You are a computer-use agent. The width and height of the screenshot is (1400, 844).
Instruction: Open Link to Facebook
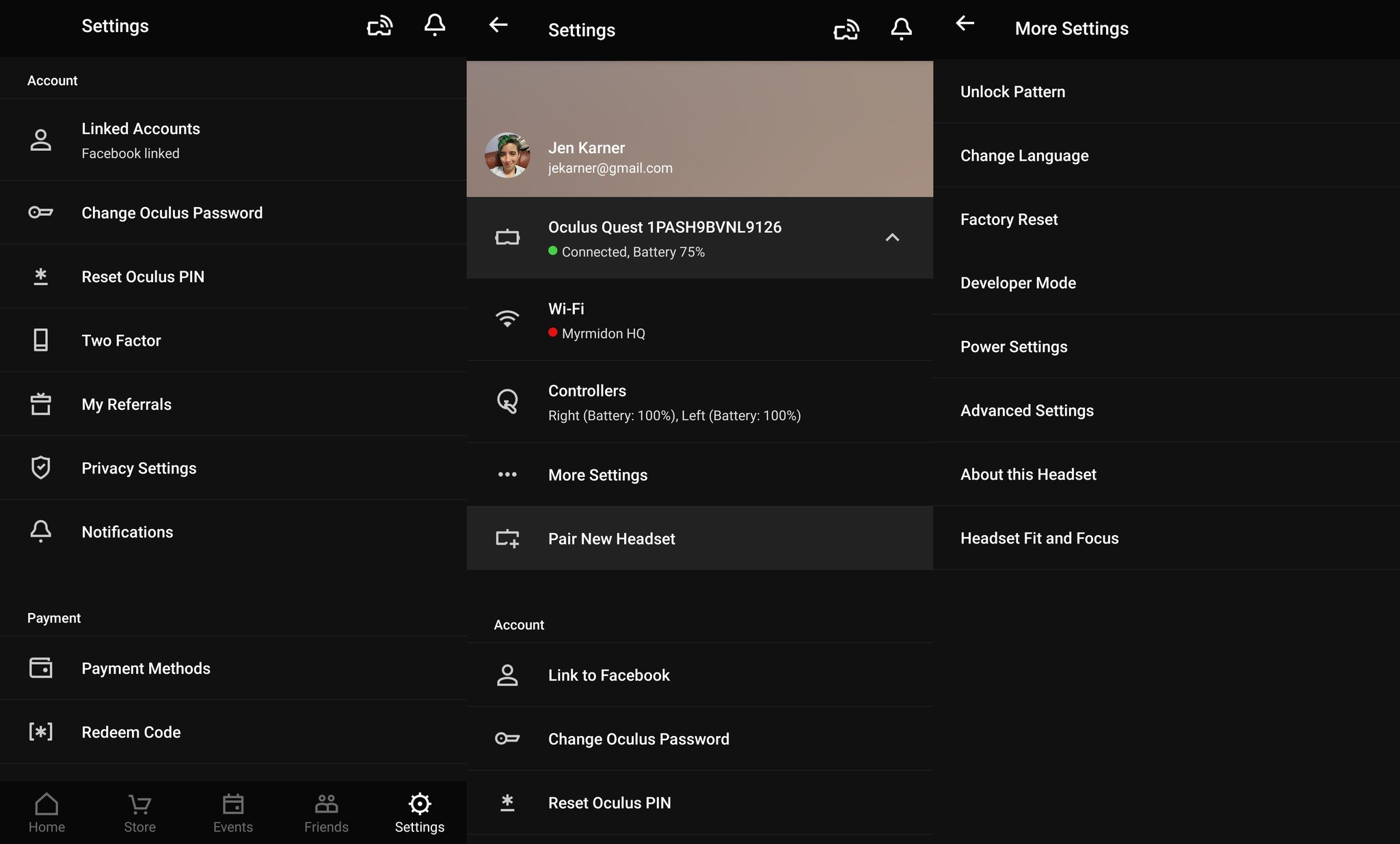608,675
